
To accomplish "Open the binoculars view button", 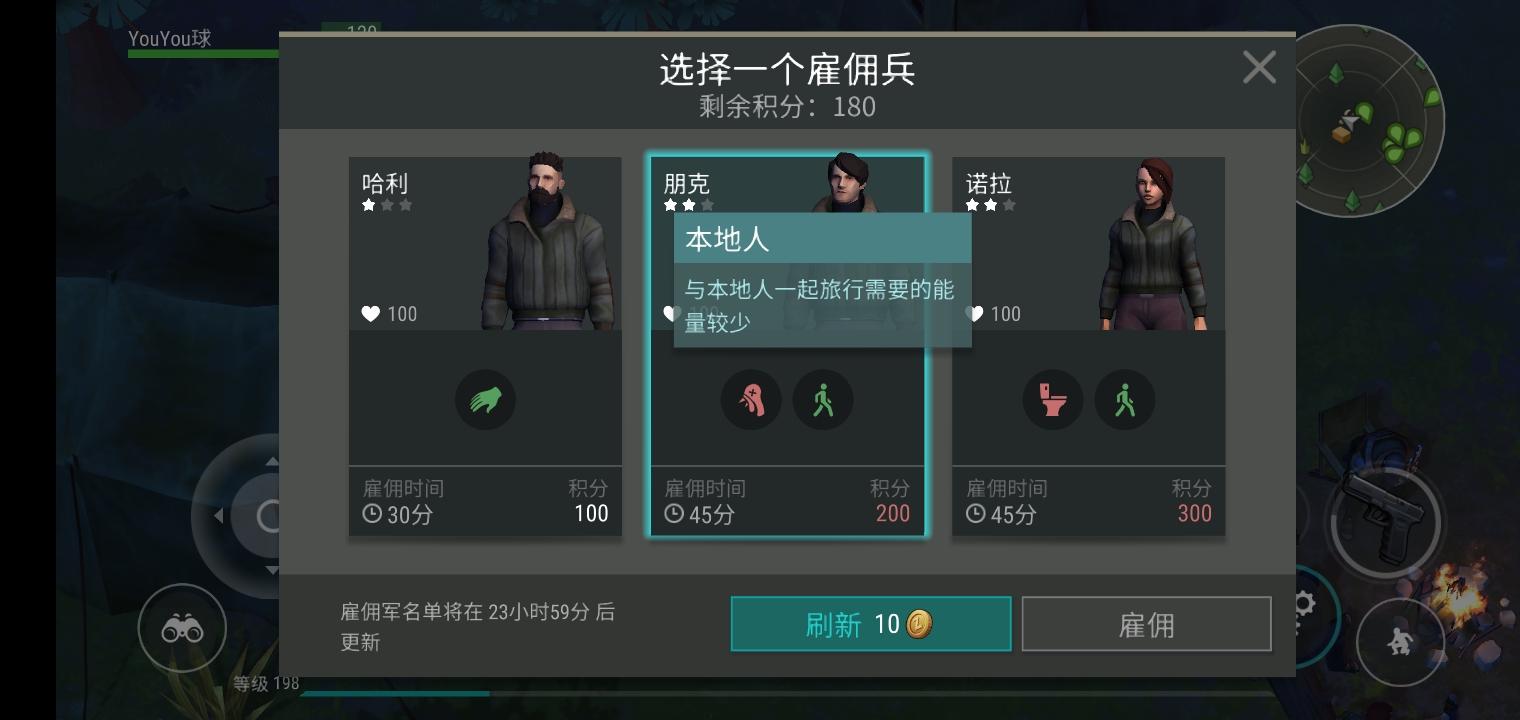I will tap(182, 628).
